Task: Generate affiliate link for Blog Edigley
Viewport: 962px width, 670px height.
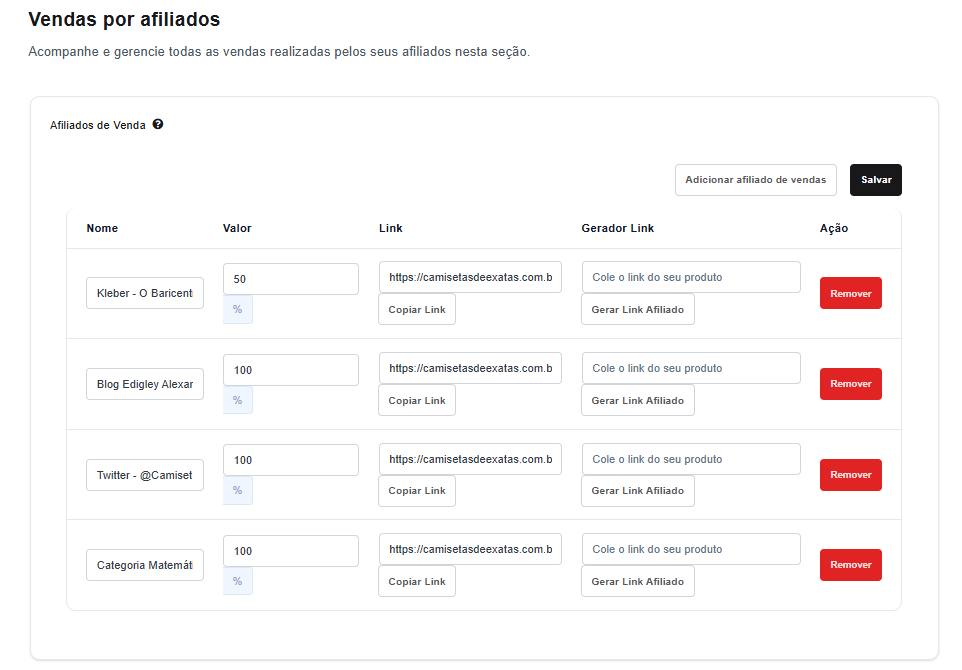Action: [637, 401]
